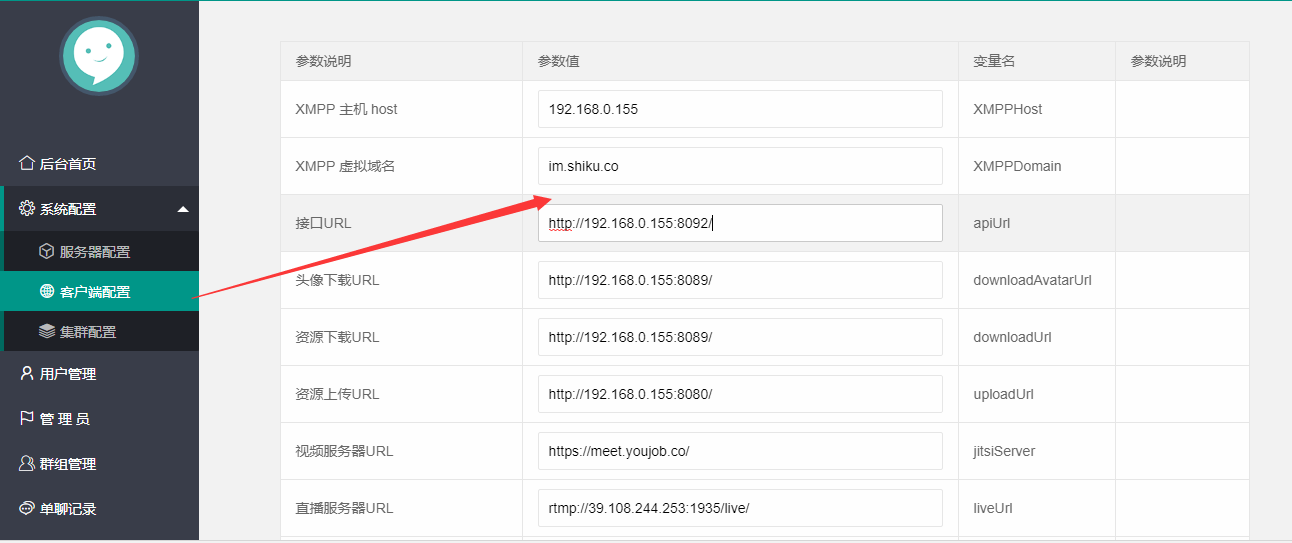
Task: Click the 资源下载URL row label
Action: tap(338, 337)
